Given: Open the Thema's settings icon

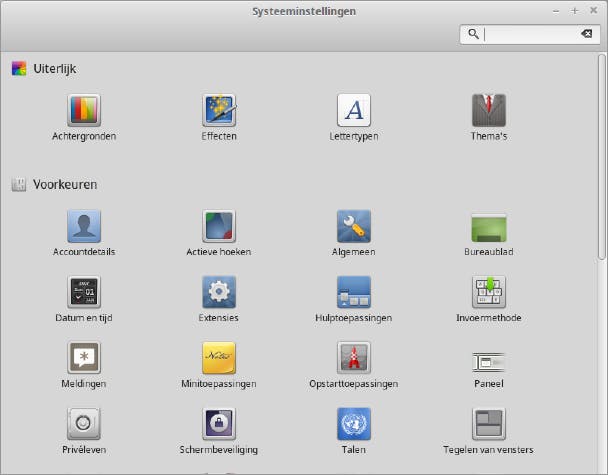Looking at the screenshot, I should click(x=489, y=111).
